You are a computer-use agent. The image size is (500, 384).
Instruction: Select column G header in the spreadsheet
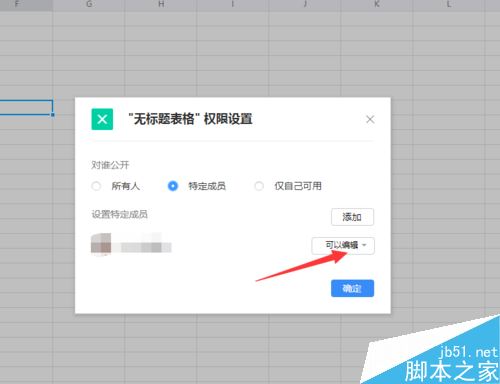[x=89, y=5]
